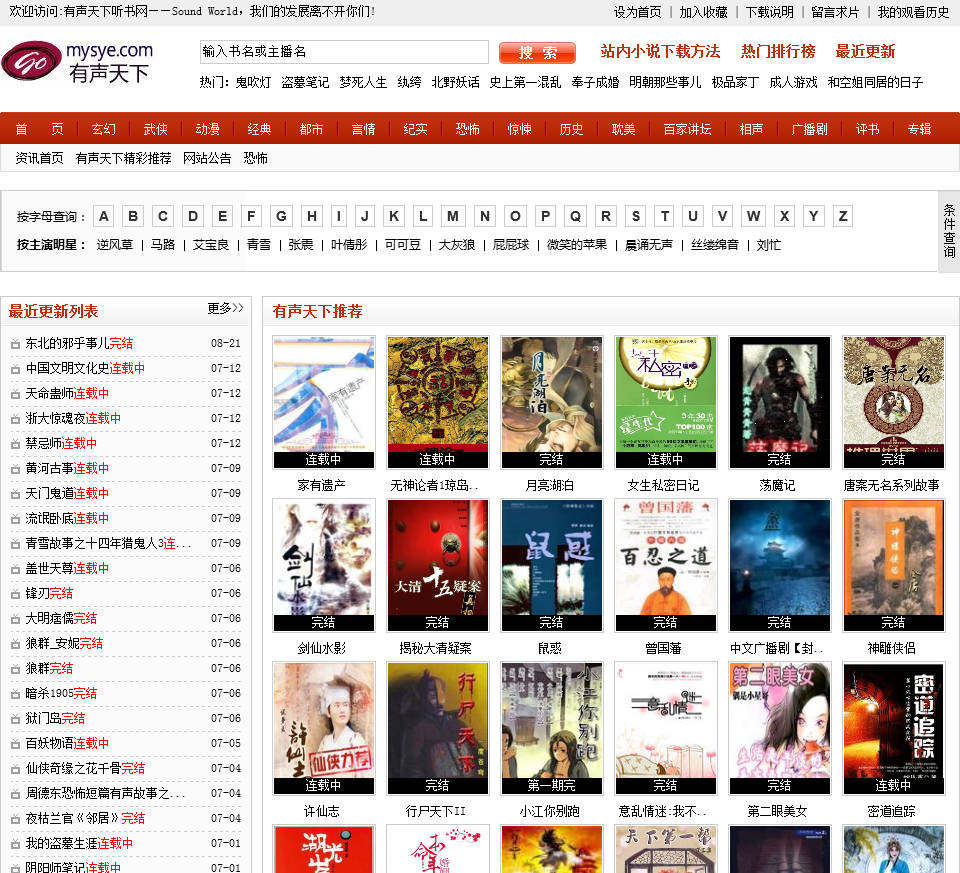Open 小江你别跑 book cover
The width and height of the screenshot is (960, 873).
[x=552, y=728]
